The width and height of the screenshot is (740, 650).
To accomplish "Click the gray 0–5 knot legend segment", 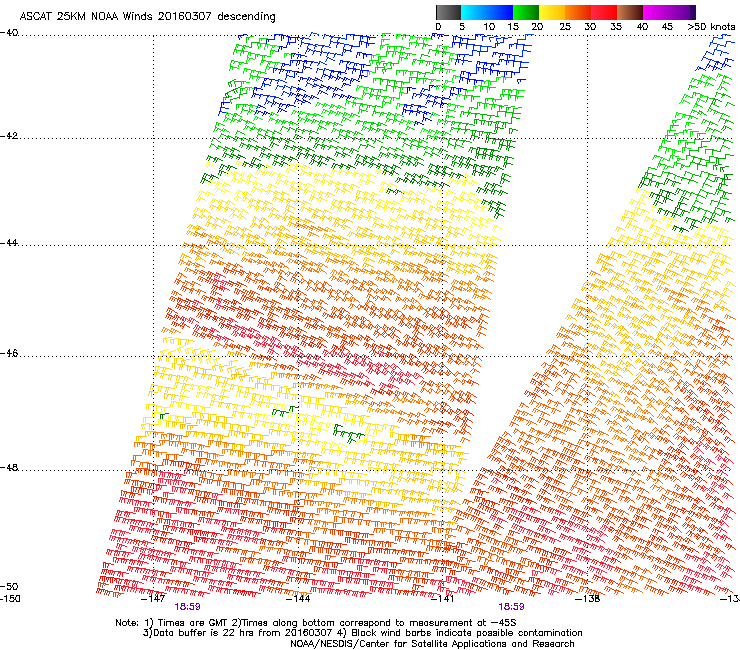I will (448, 12).
